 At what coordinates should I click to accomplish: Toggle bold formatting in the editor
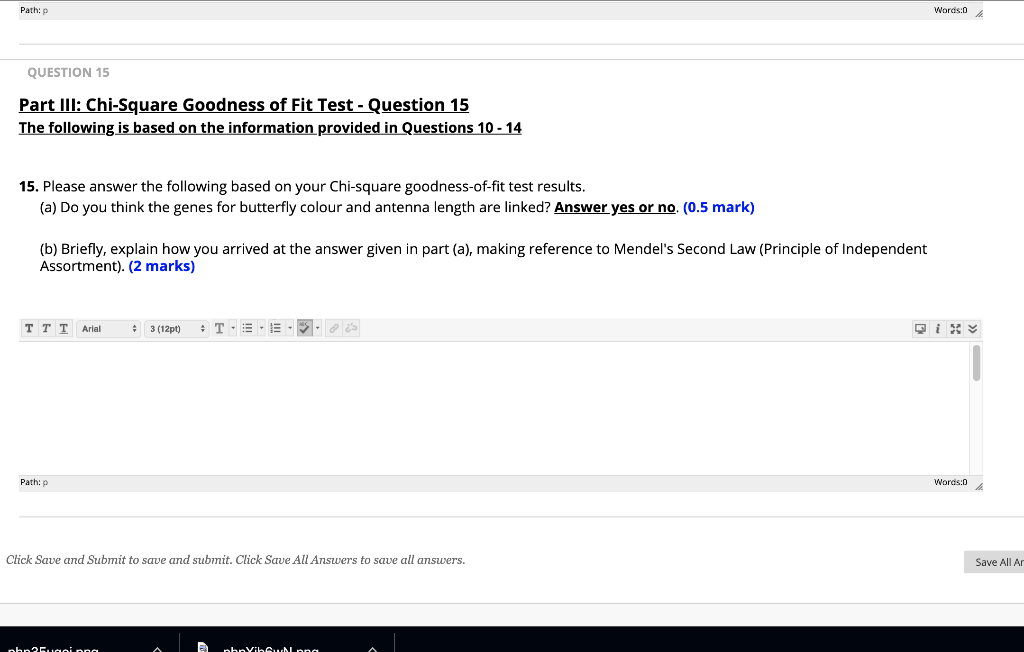29,328
